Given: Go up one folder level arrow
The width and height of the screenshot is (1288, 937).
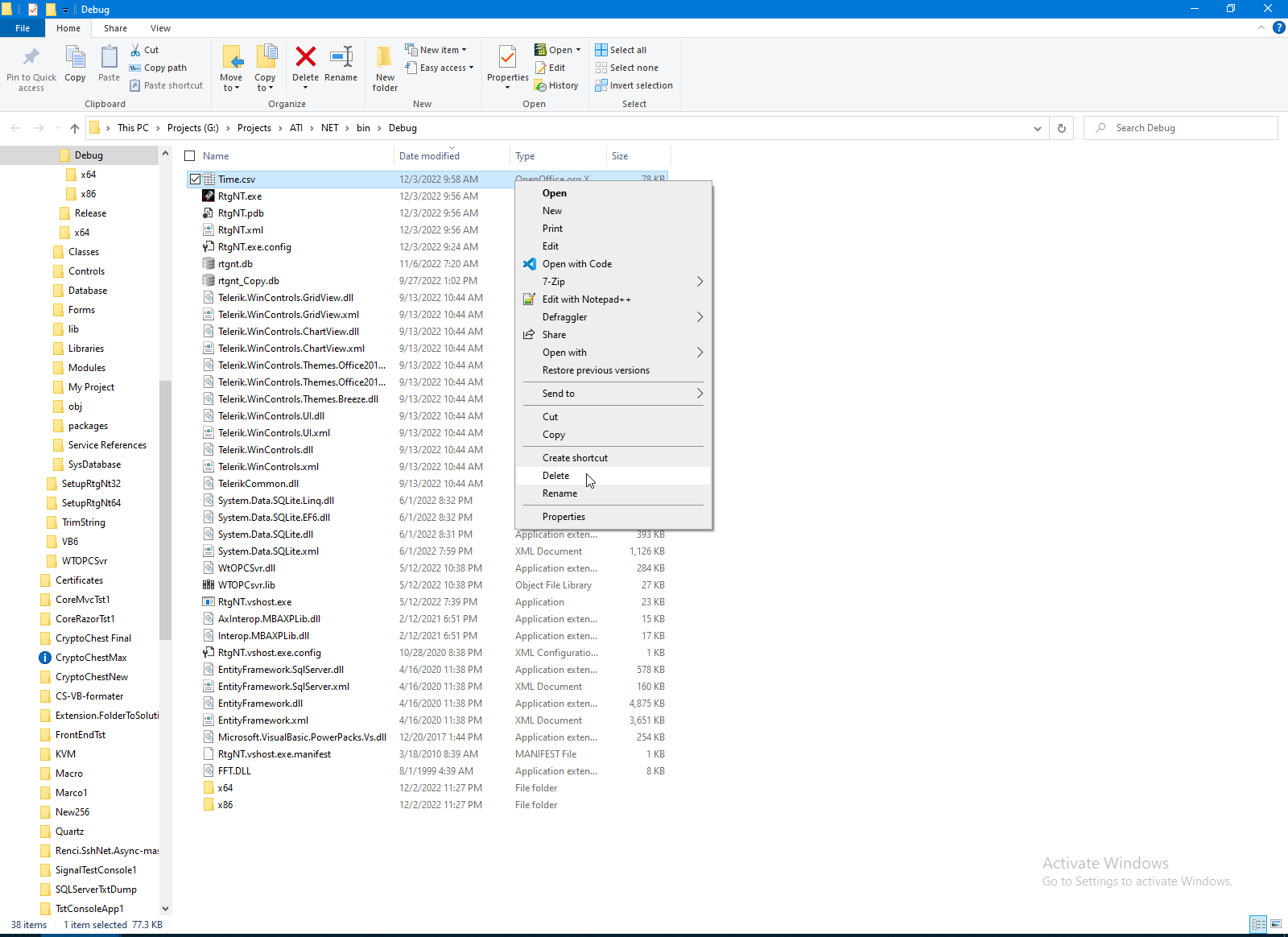Looking at the screenshot, I should tap(75, 128).
